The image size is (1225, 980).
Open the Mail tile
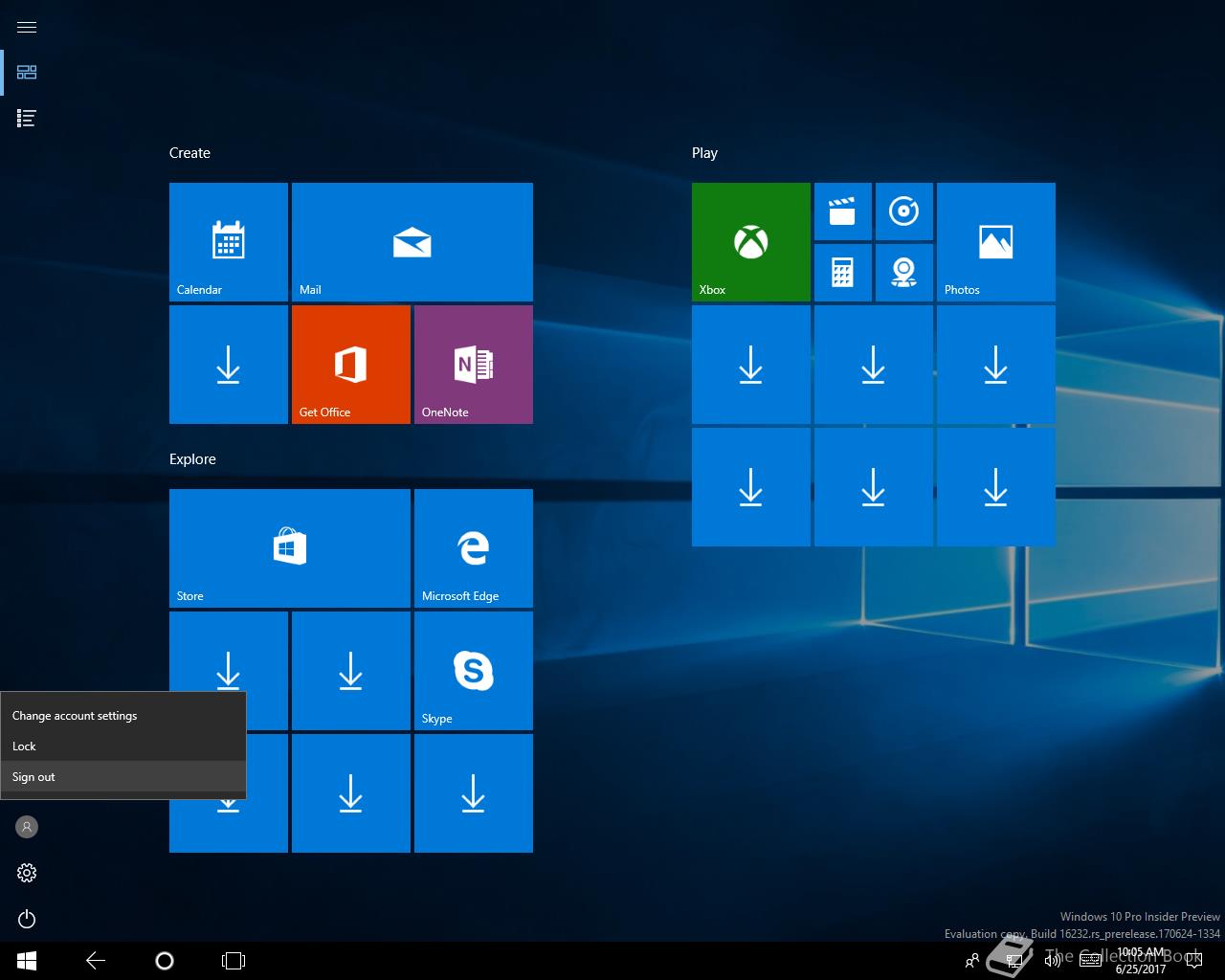tap(412, 242)
